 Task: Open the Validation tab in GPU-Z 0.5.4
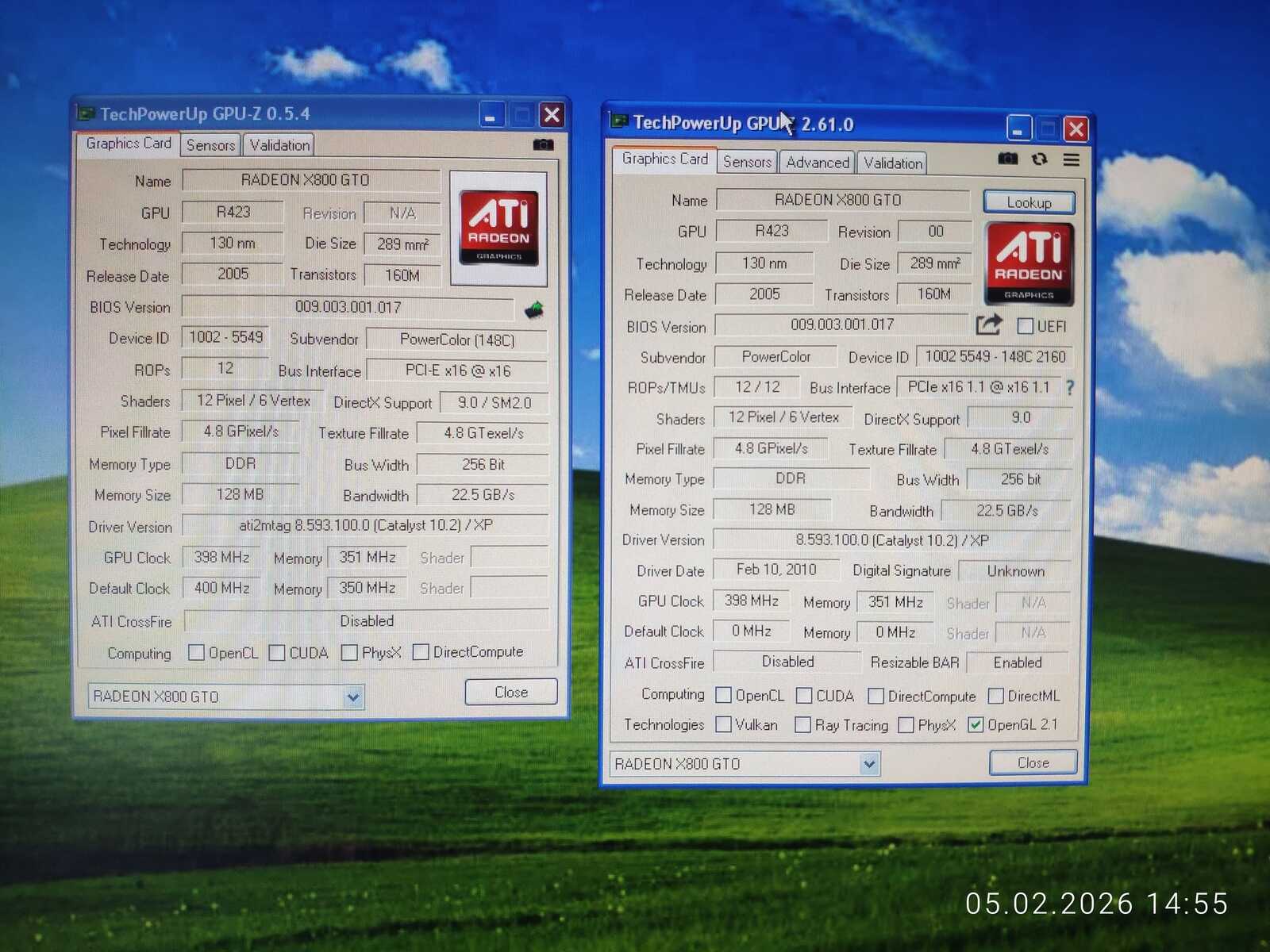pyautogui.click(x=279, y=145)
